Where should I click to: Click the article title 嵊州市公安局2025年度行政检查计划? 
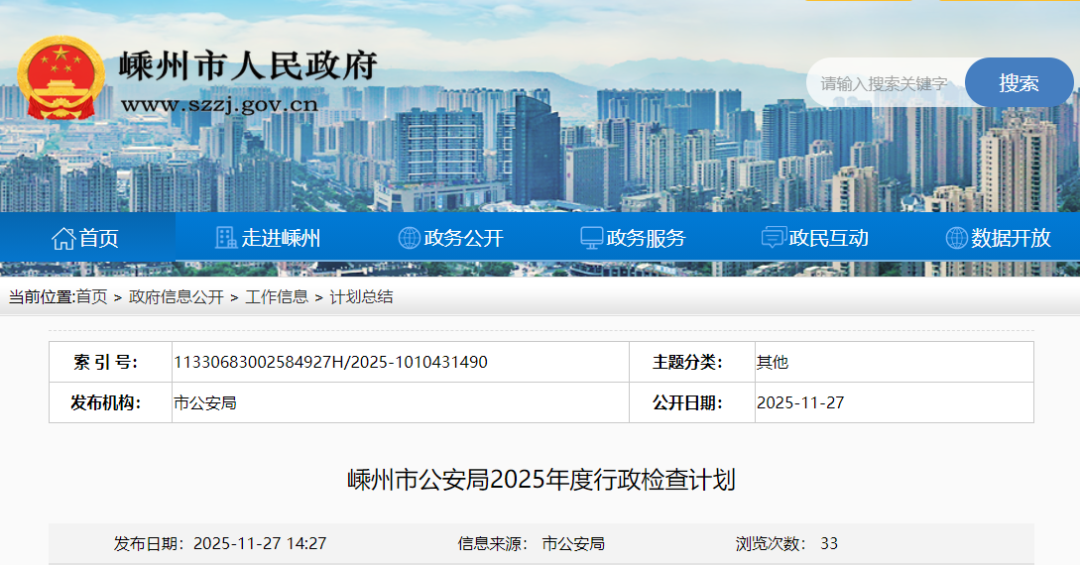[541, 480]
